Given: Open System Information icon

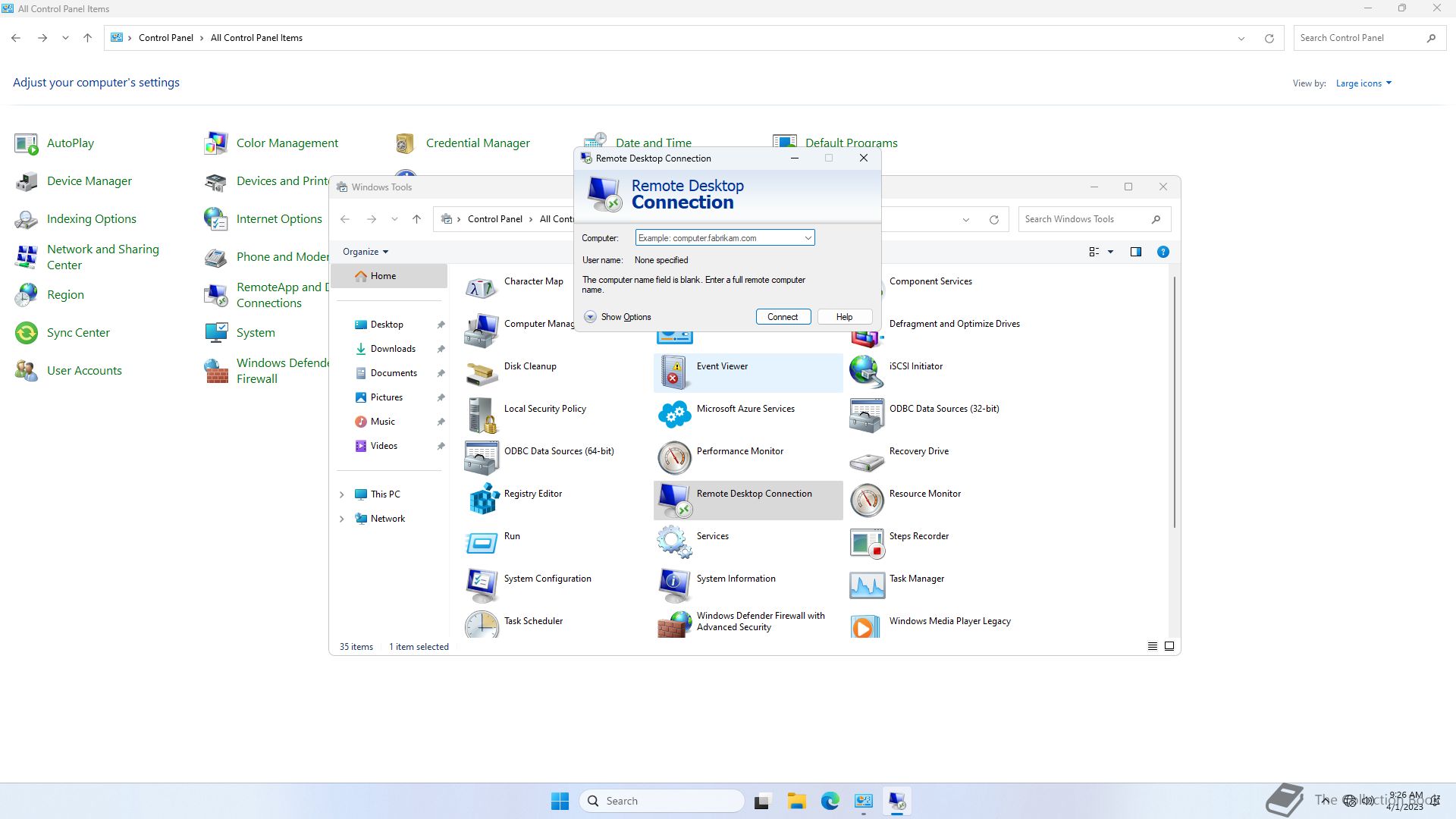Looking at the screenshot, I should (674, 585).
